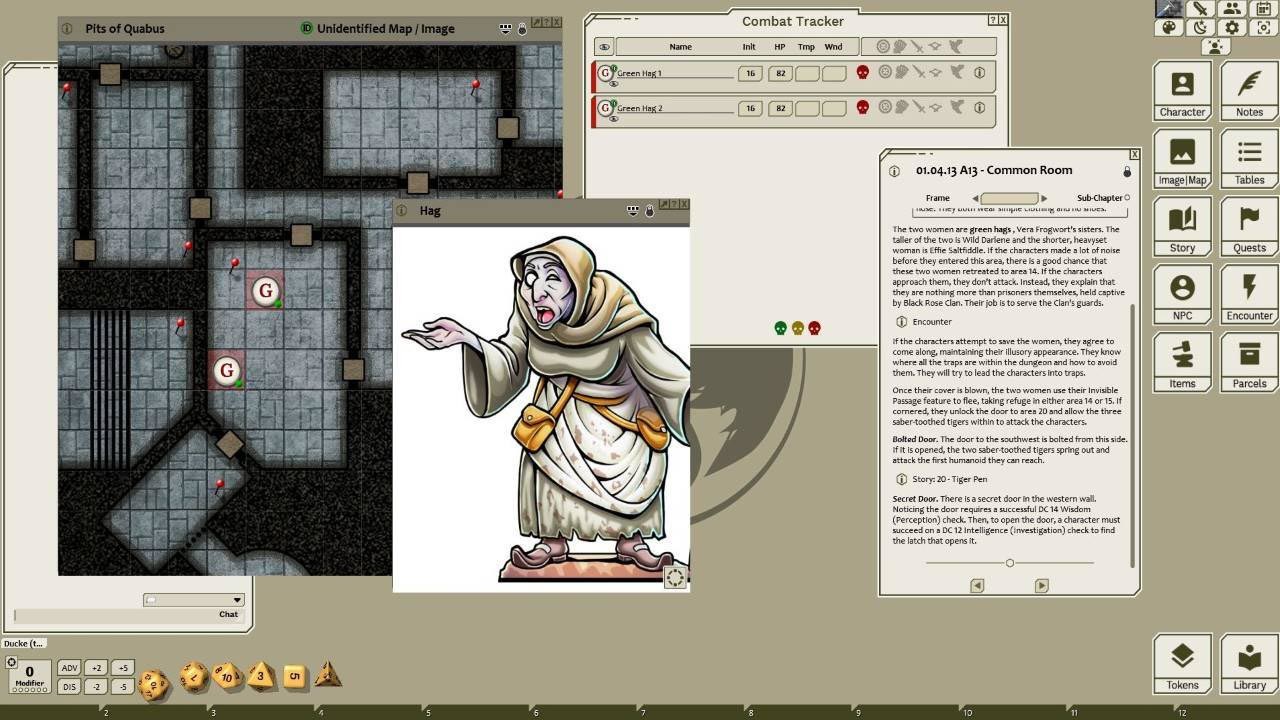Open the Tokens bag

(1182, 662)
